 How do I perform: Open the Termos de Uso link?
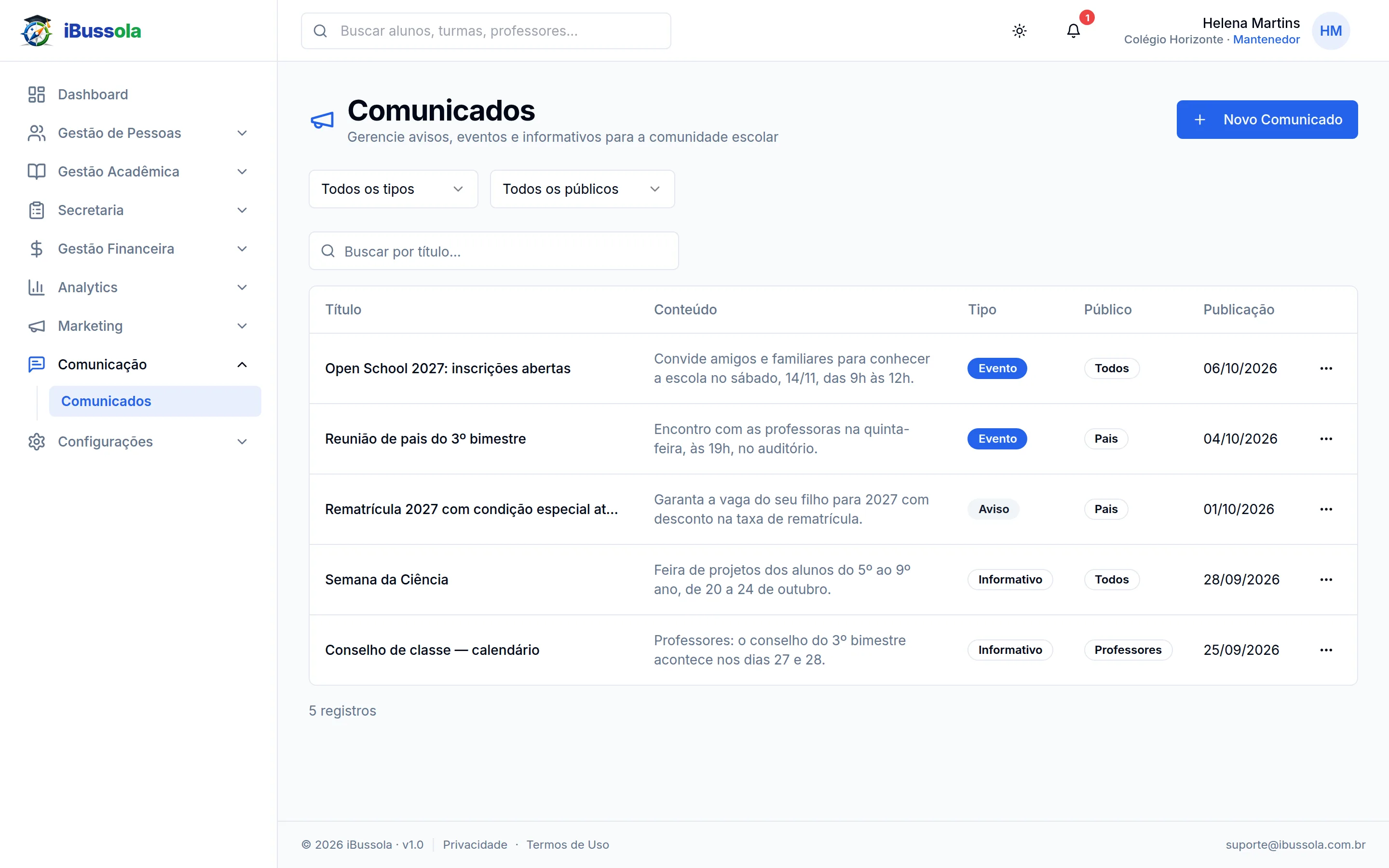[568, 844]
